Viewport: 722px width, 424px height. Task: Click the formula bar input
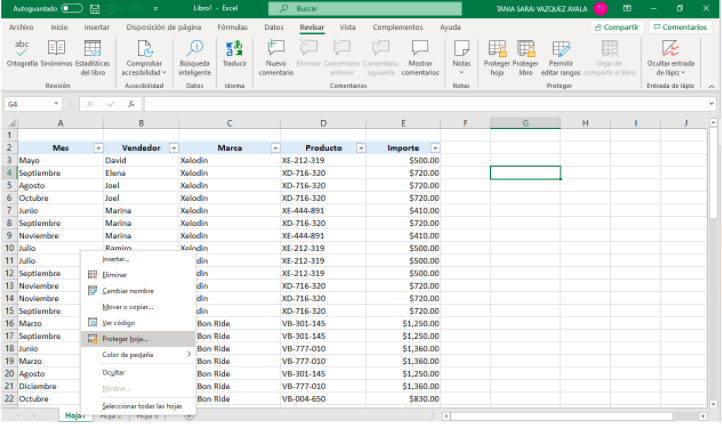[426, 104]
